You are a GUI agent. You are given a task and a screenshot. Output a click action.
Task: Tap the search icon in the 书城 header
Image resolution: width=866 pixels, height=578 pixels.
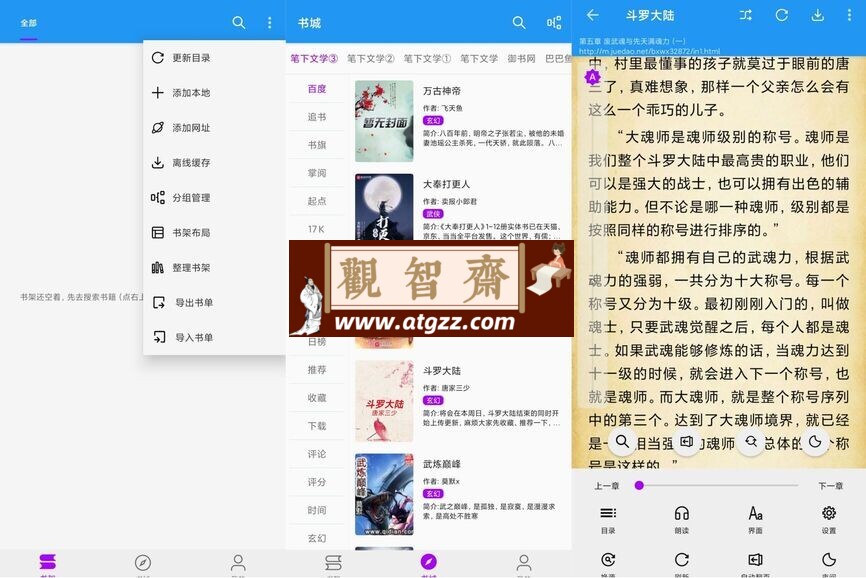click(519, 23)
